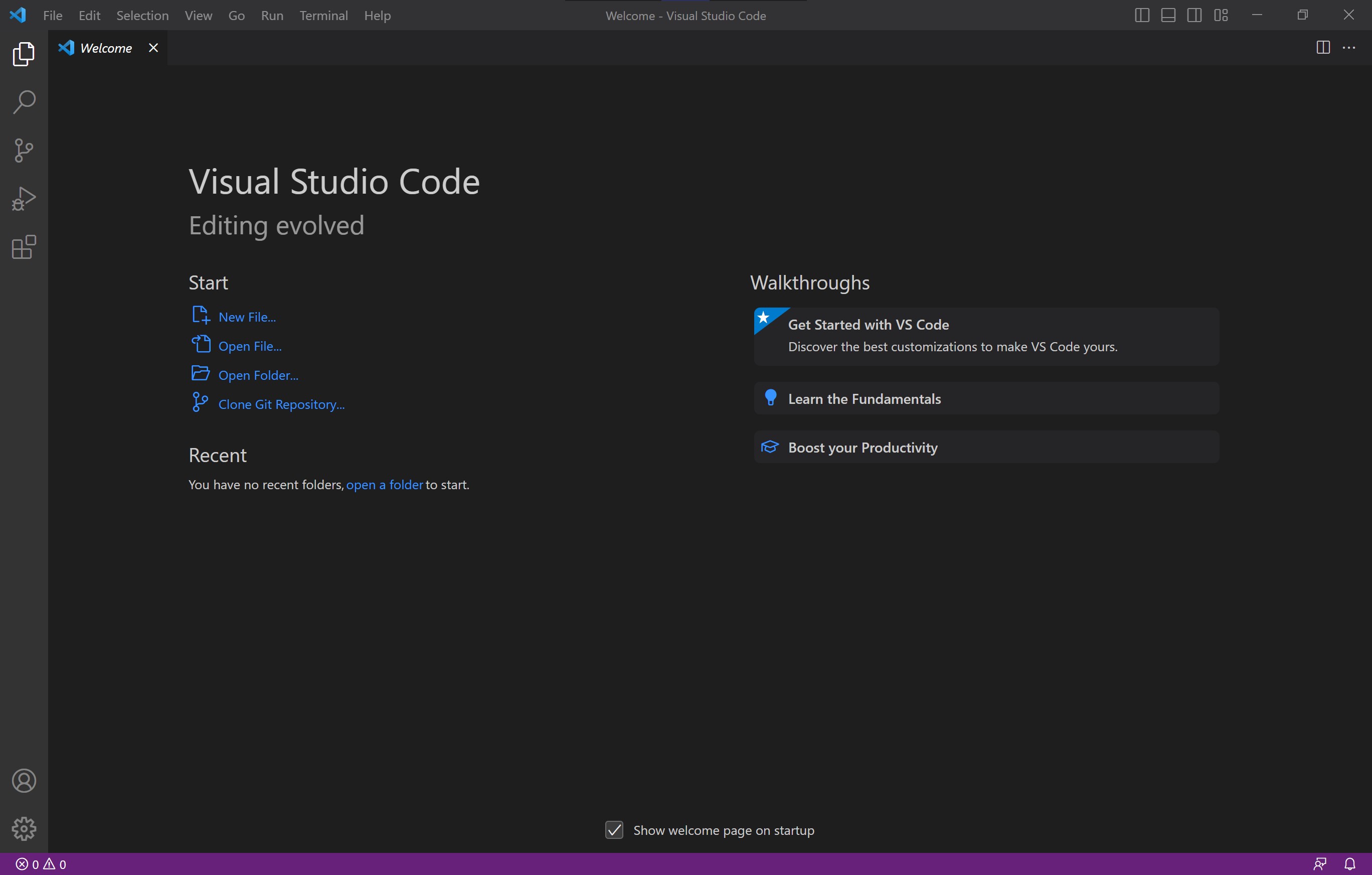Image resolution: width=1372 pixels, height=875 pixels.
Task: Toggle Secondary Side Bar layout icon
Action: coord(1194,16)
